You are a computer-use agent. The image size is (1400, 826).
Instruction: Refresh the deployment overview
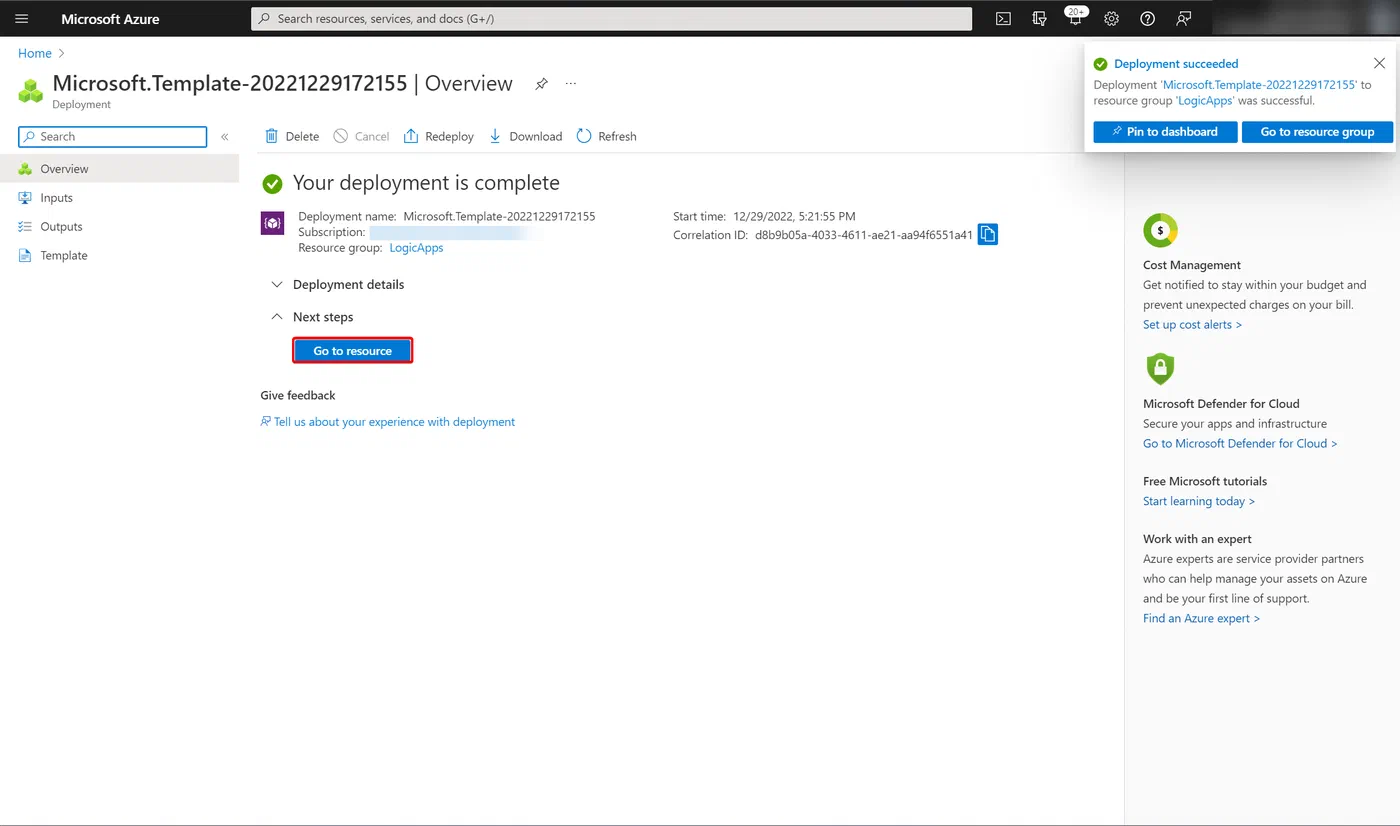(x=607, y=136)
